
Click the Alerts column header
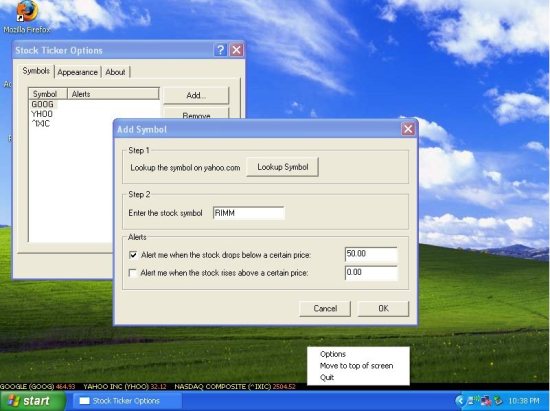113,94
